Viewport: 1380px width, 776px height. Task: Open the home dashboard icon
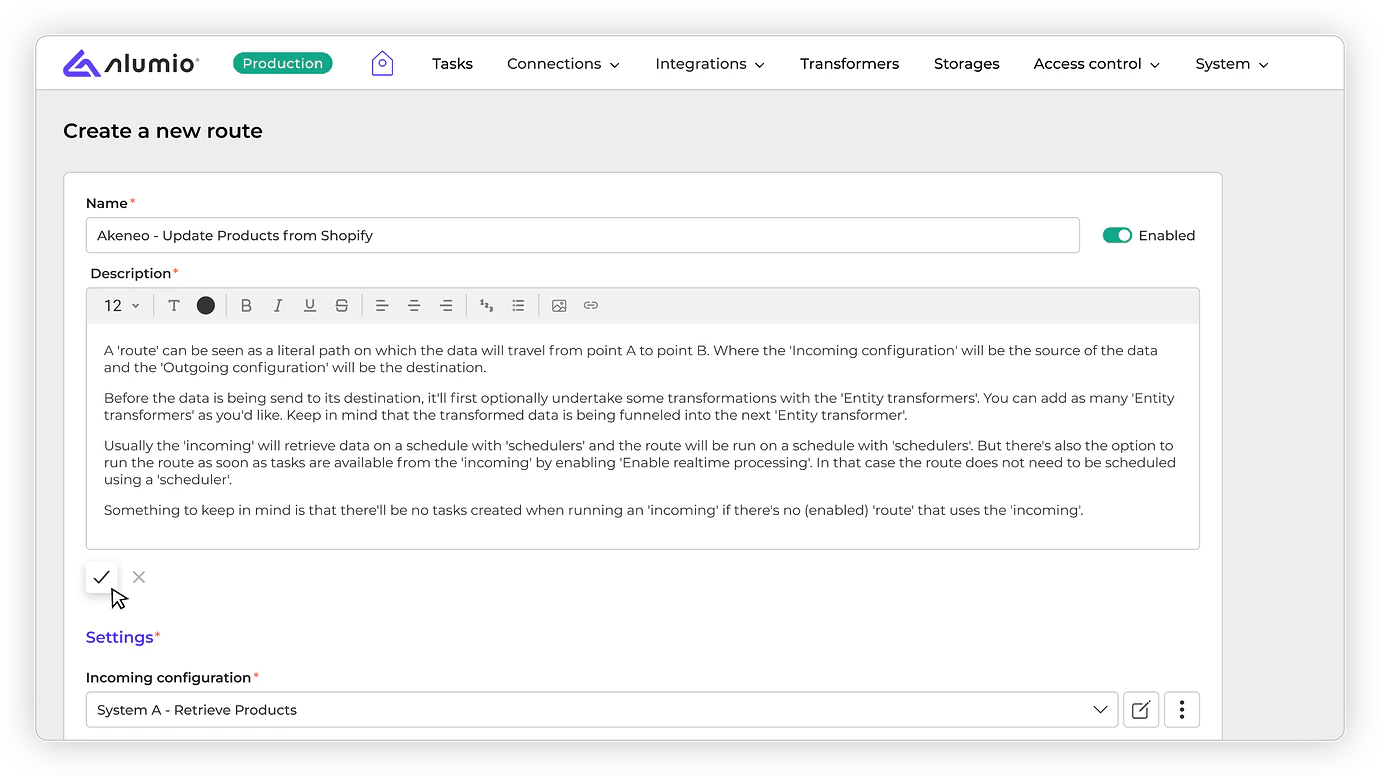pos(382,64)
